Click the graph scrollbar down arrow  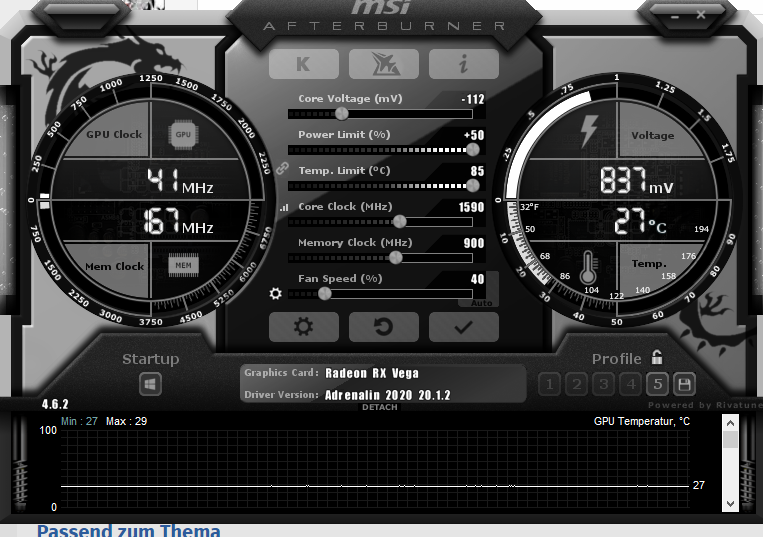(730, 504)
